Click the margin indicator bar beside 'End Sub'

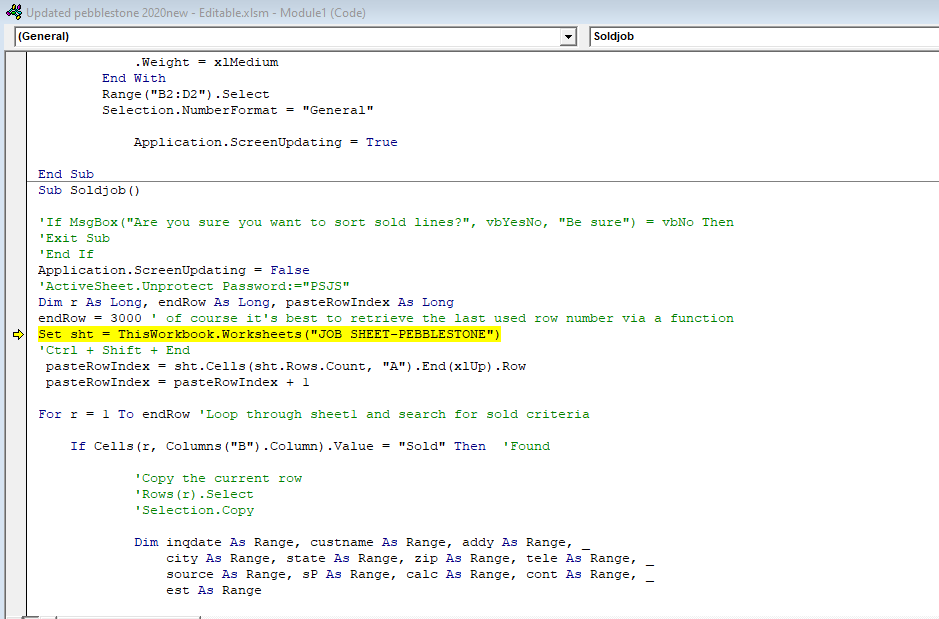pos(16,174)
